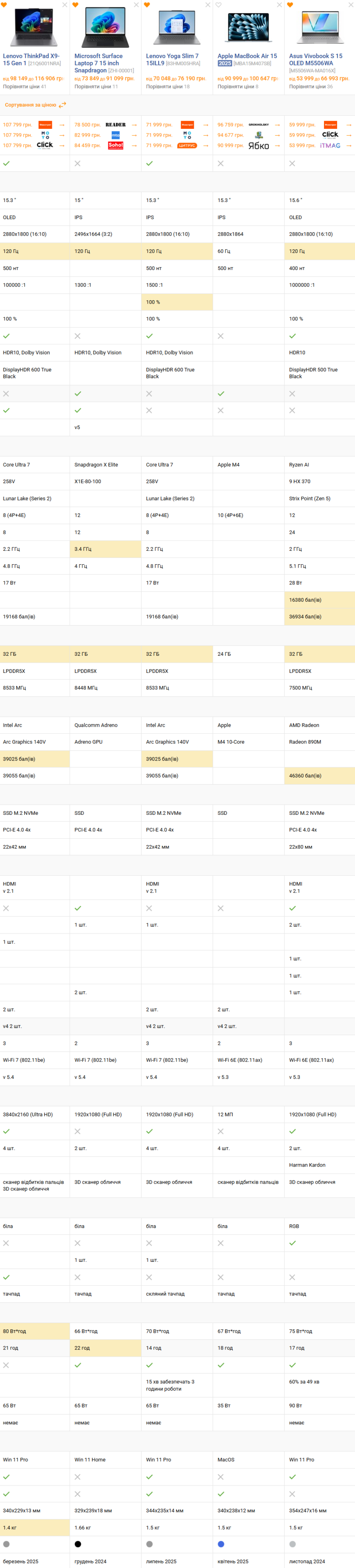This screenshot has width=355, height=1568.
Task: Open the Microsoft Surface Laptop 7 photo
Action: coord(106,27)
